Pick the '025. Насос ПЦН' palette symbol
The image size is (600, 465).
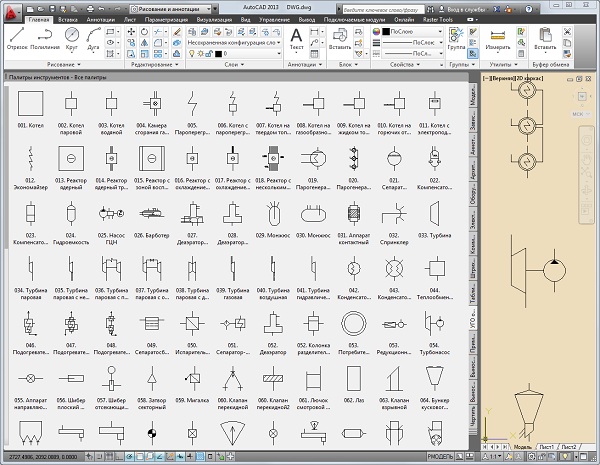[112, 212]
